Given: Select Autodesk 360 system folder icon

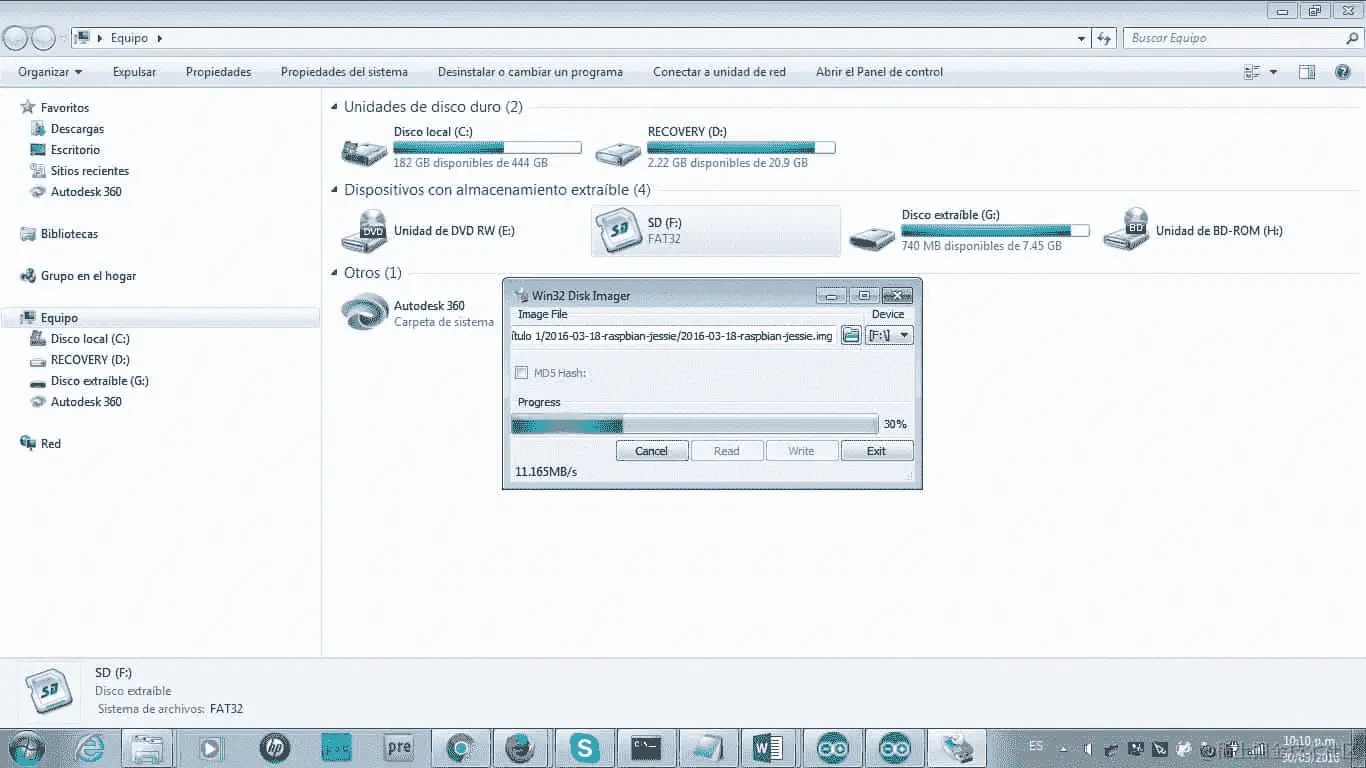Looking at the screenshot, I should coord(364,312).
